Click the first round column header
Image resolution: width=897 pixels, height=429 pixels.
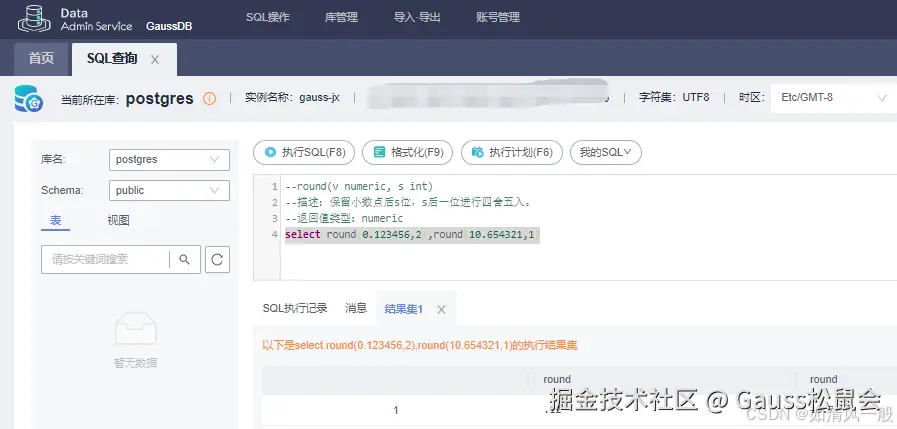(x=557, y=379)
